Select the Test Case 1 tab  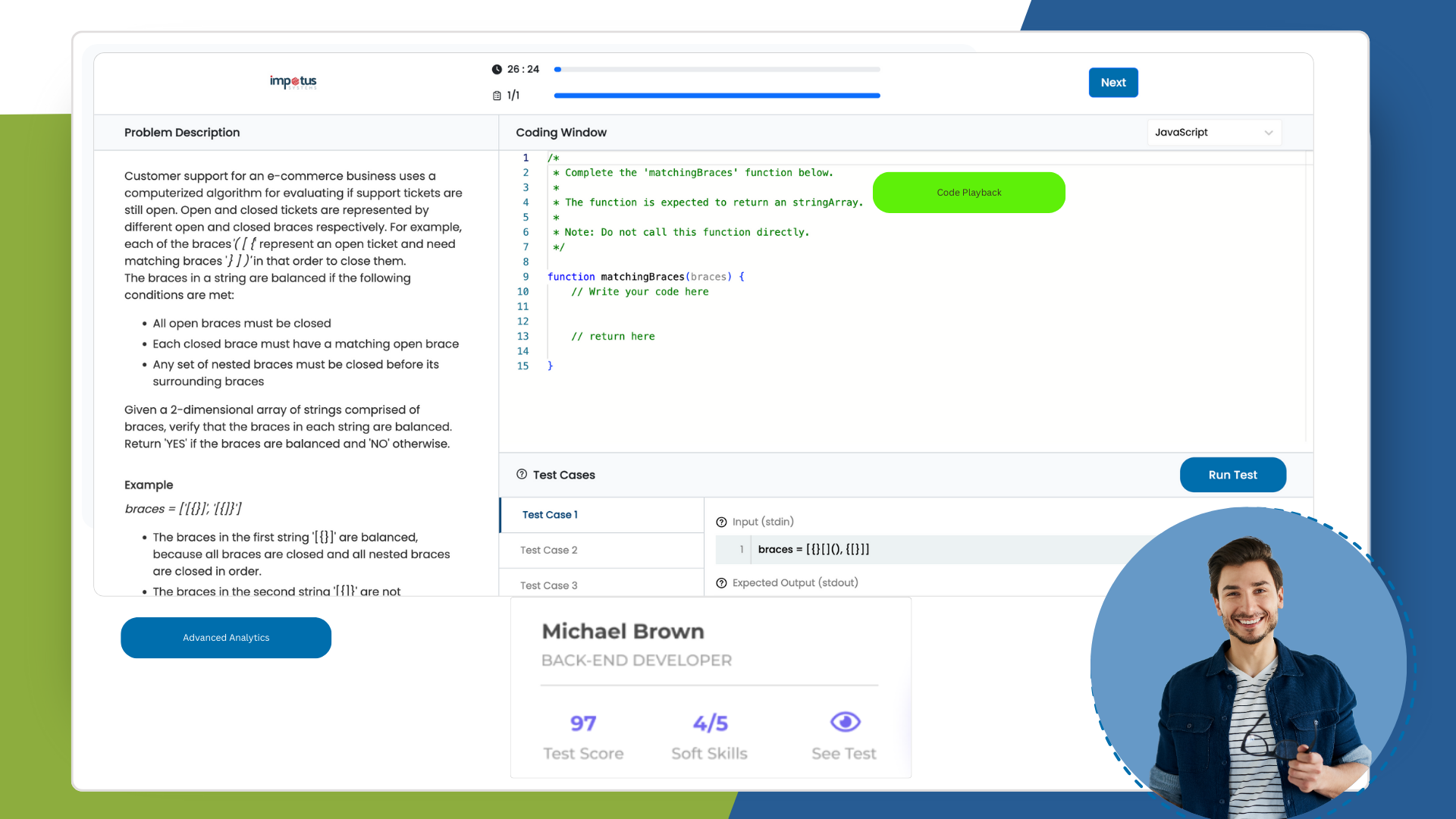pos(550,515)
